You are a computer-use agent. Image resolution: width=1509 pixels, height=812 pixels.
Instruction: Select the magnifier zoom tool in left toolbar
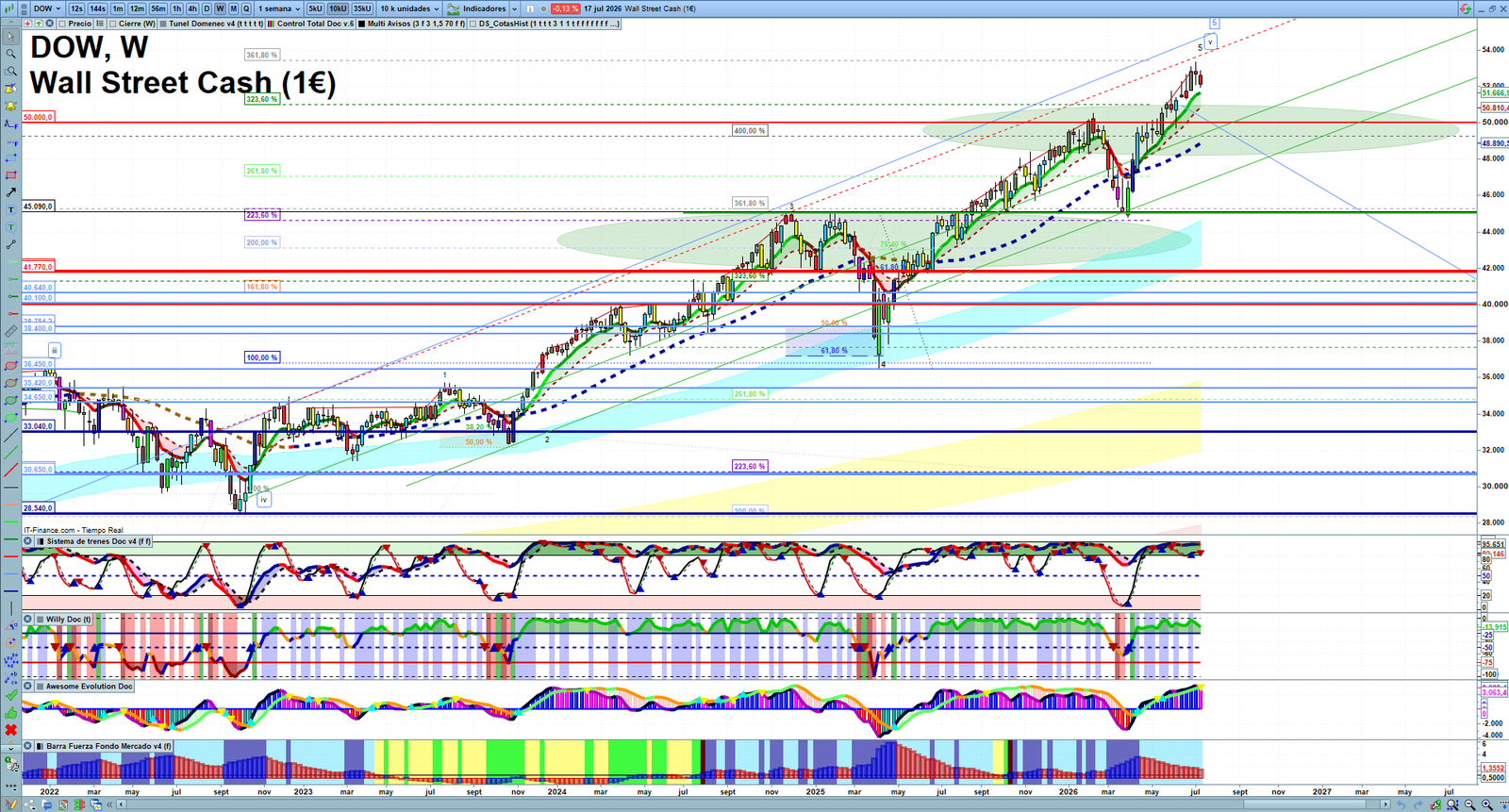[10, 54]
